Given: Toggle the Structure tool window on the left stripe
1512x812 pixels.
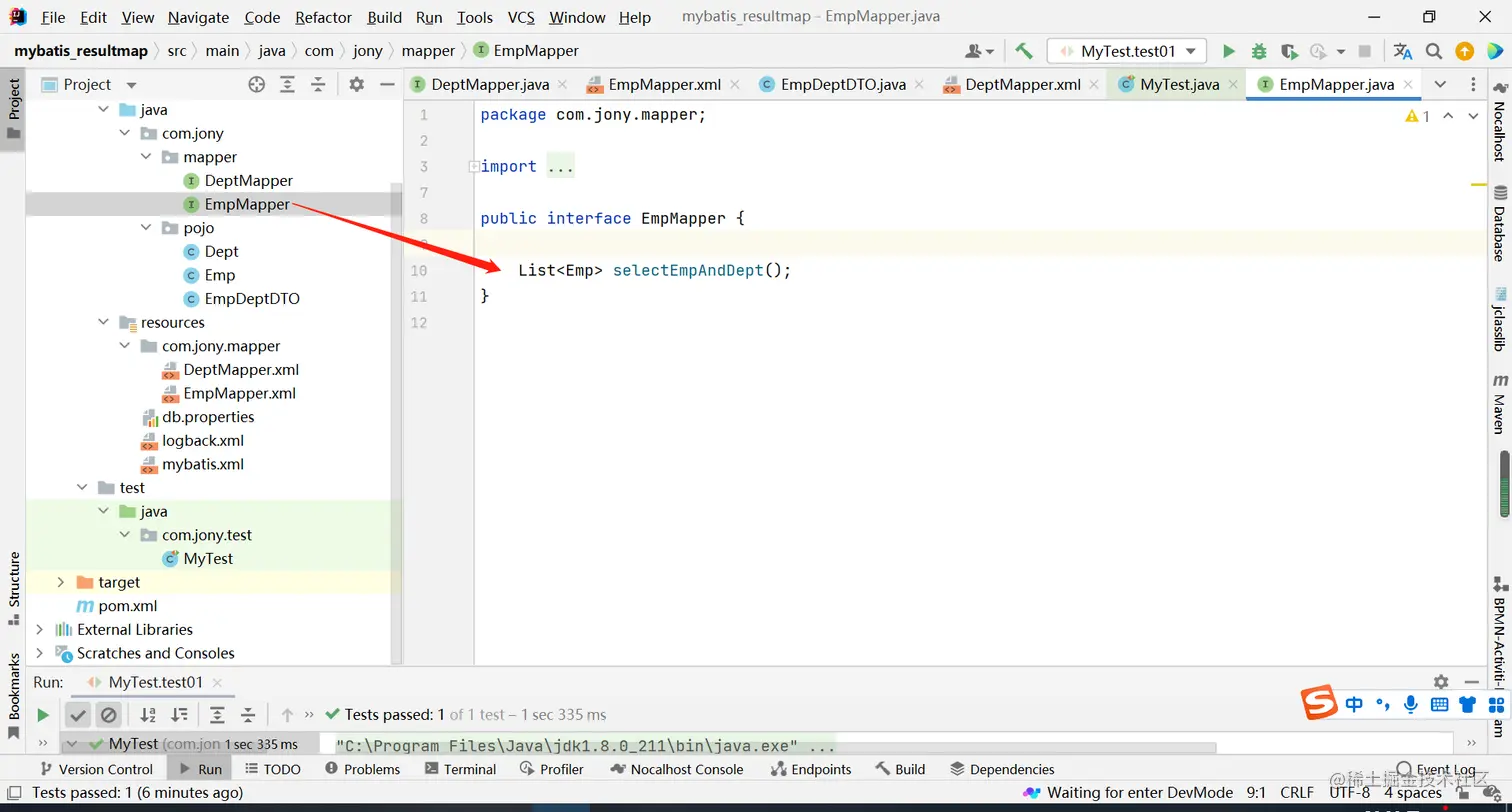Looking at the screenshot, I should (14, 588).
